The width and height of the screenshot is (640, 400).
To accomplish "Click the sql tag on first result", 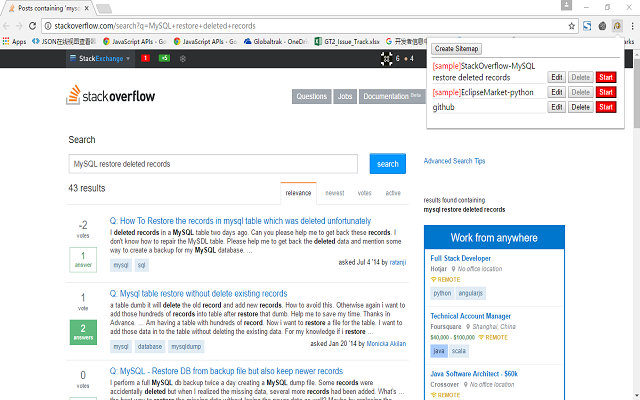I will pyautogui.click(x=141, y=265).
